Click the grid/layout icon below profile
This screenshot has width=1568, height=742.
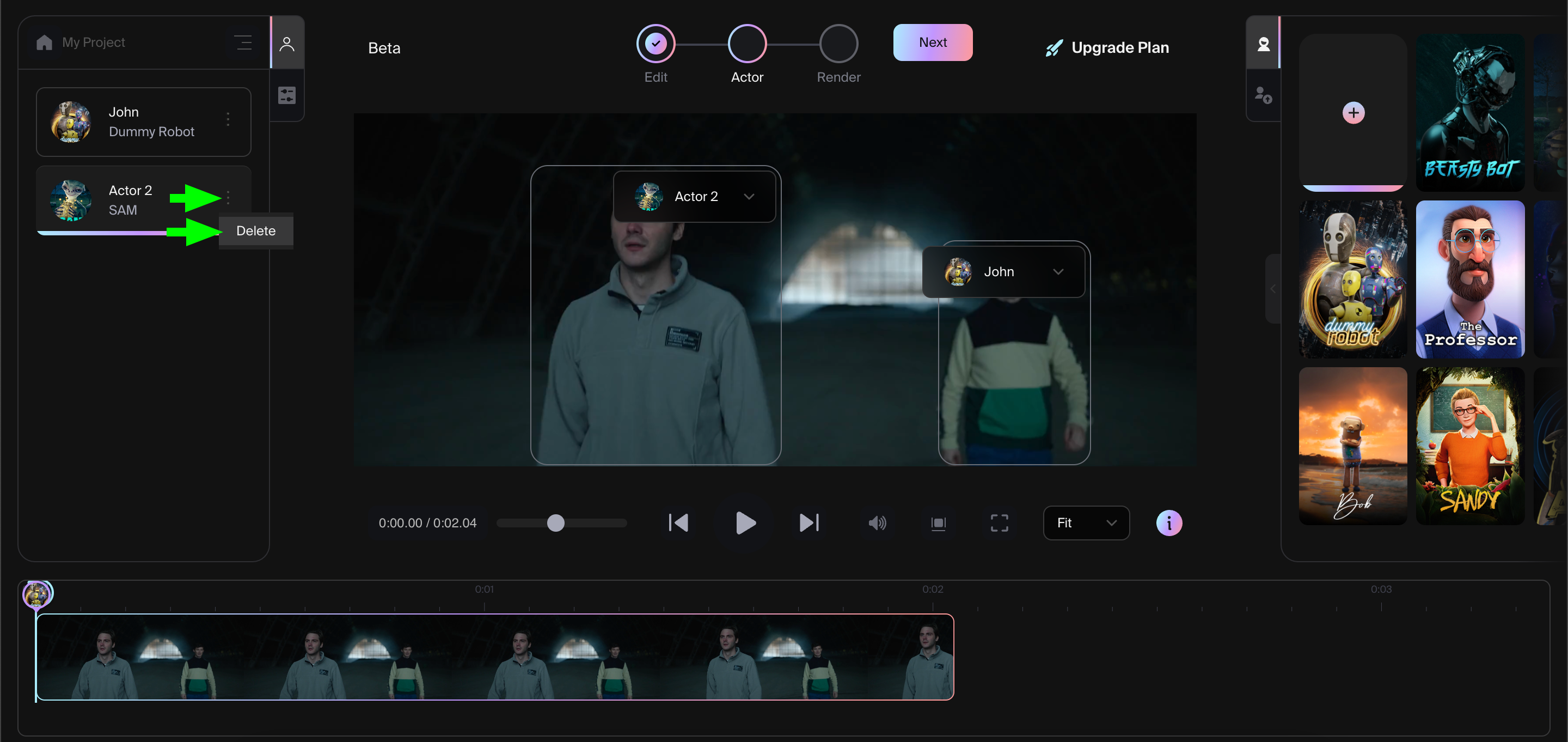click(287, 95)
